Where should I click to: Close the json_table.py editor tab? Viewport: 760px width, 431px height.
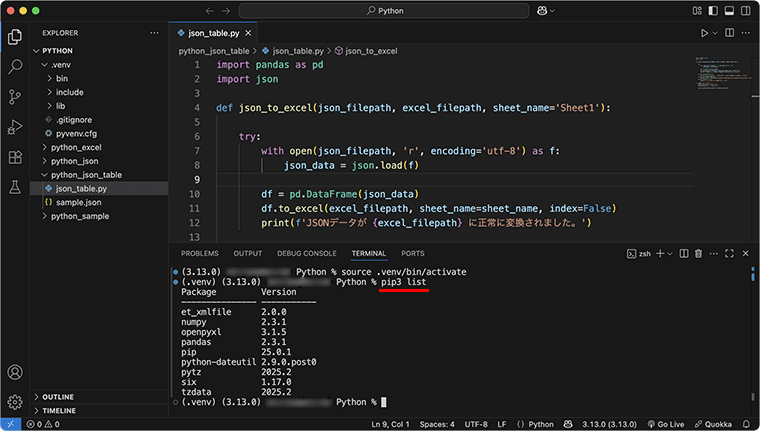click(248, 33)
